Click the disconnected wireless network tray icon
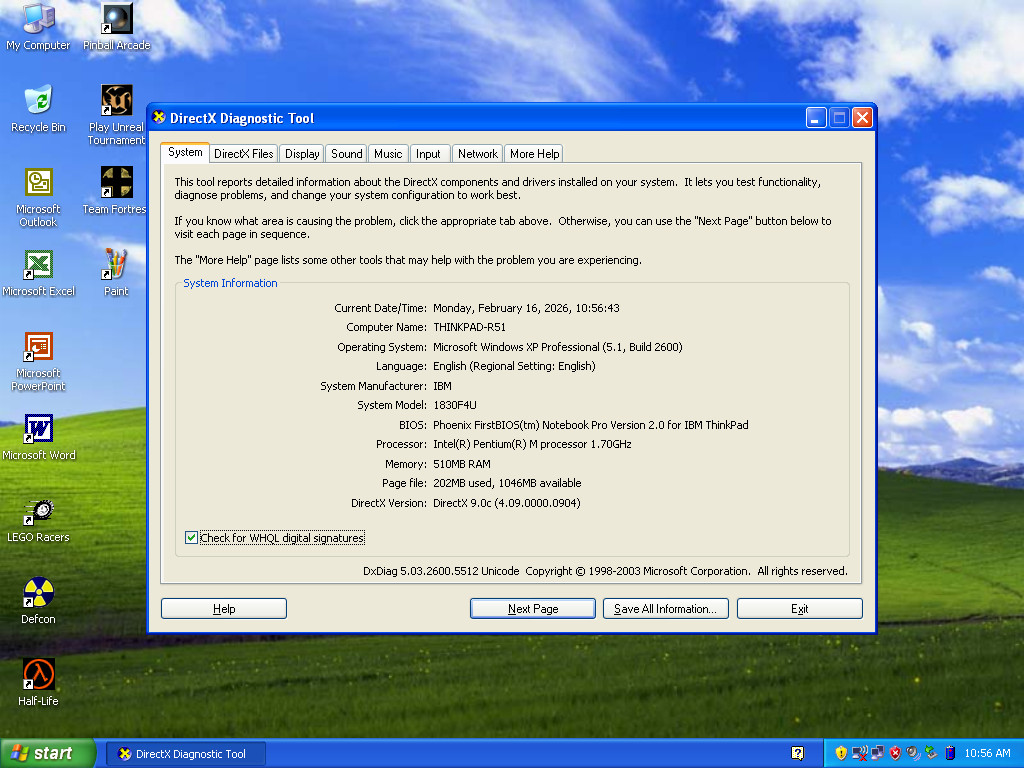 click(859, 753)
